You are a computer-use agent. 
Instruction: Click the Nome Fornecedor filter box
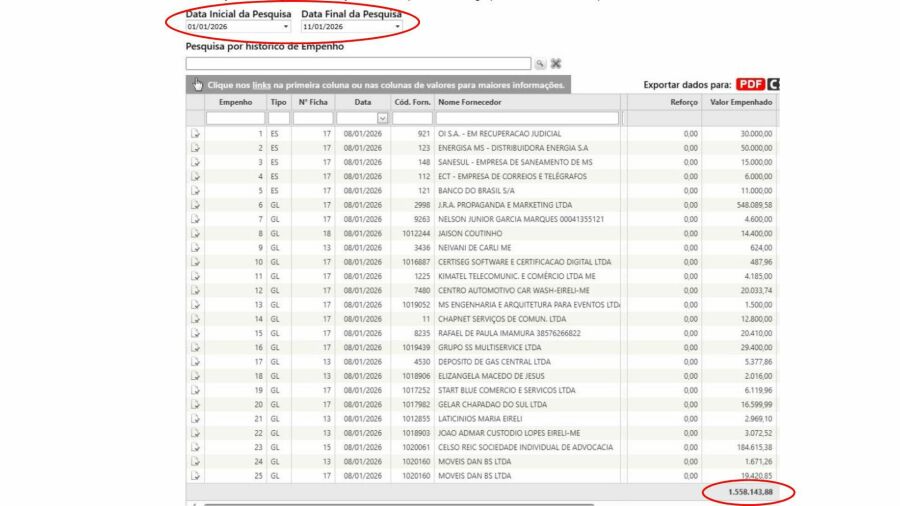[x=527, y=118]
